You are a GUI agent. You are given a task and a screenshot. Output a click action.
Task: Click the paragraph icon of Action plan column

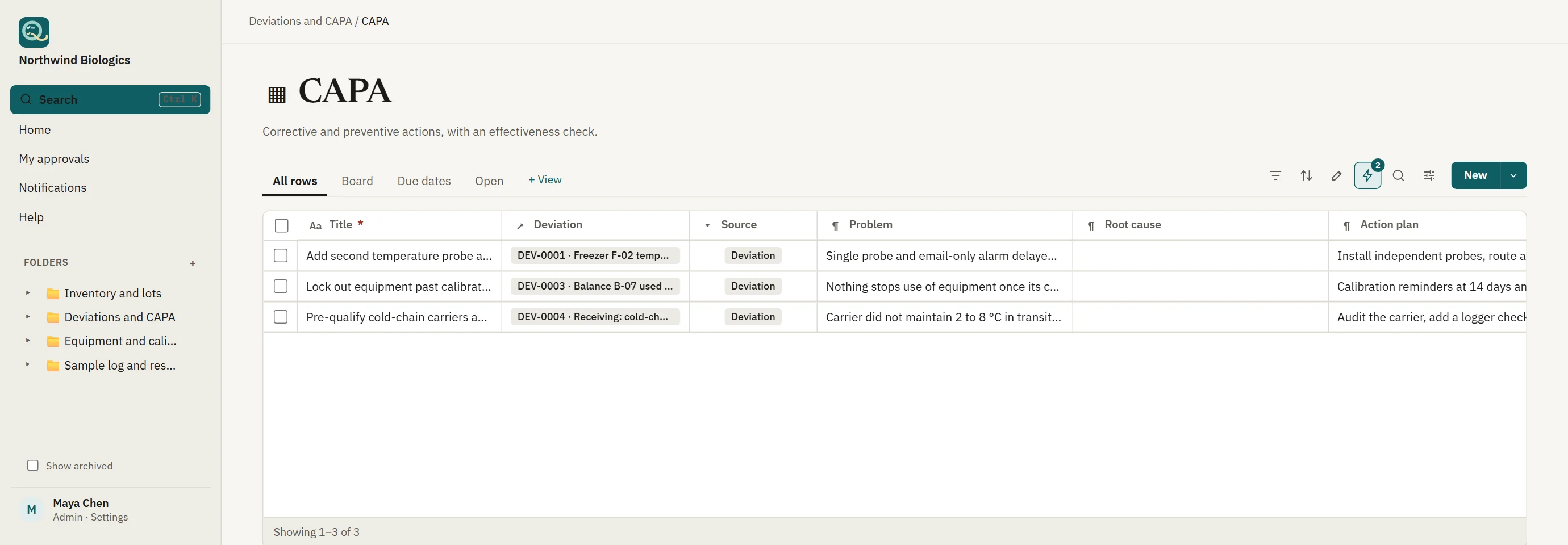(x=1346, y=226)
